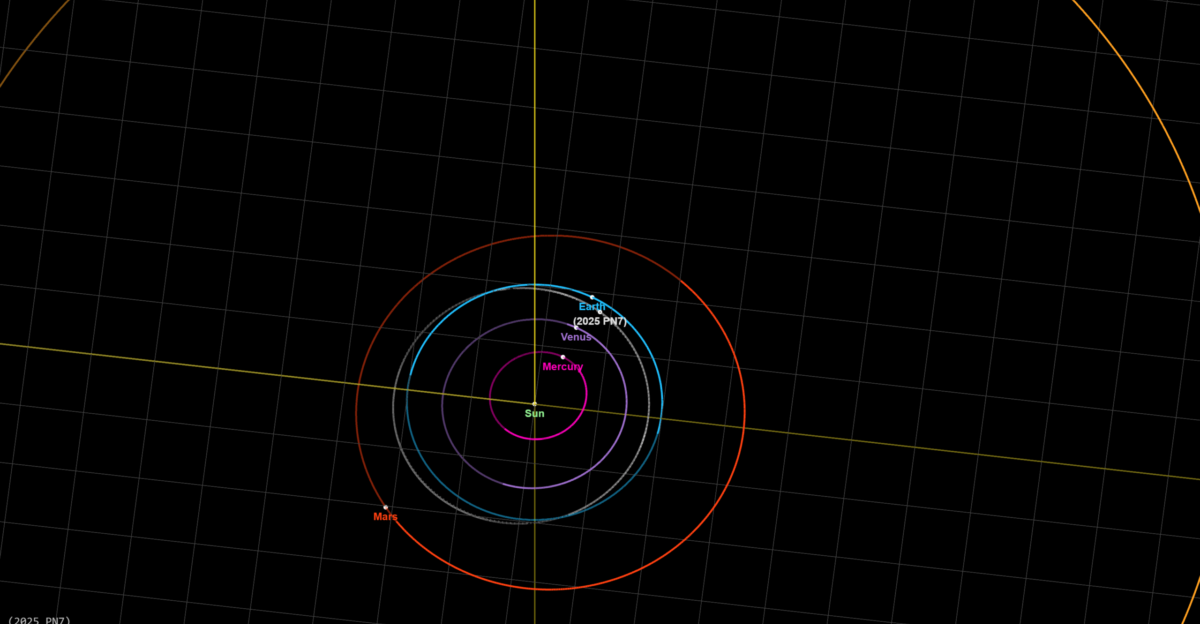The height and width of the screenshot is (624, 1200).
Task: Click the 2025 PN7 asteroid position dot
Action: 600,312
